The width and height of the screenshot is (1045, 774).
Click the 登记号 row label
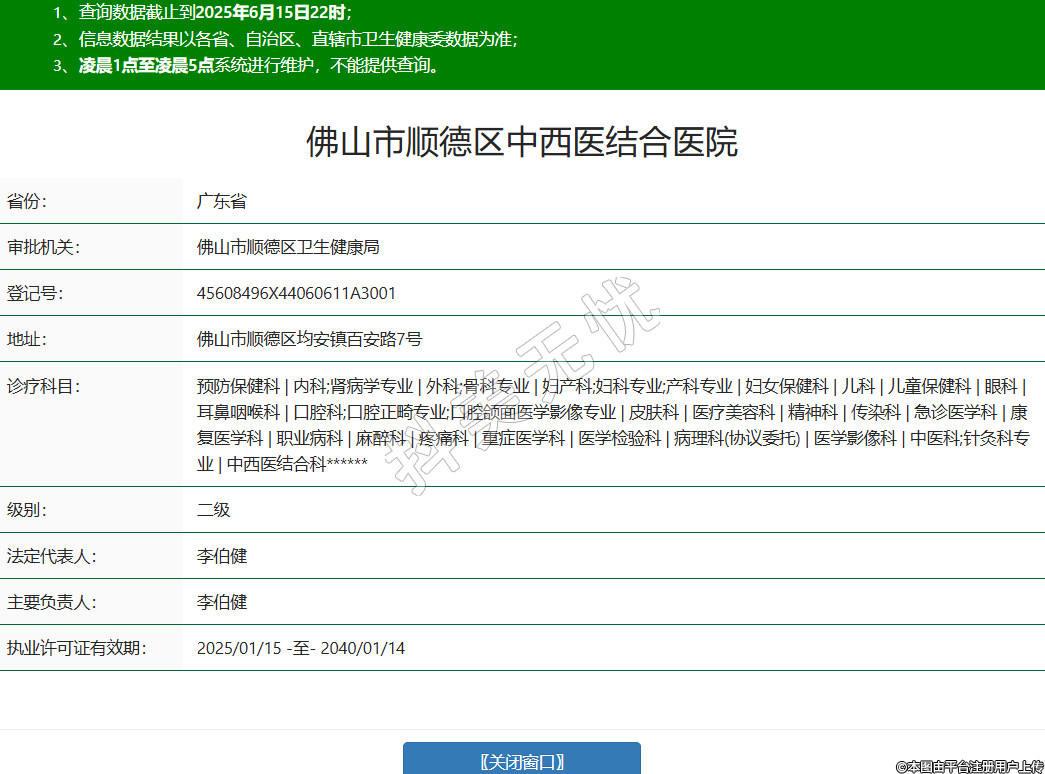tap(35, 293)
